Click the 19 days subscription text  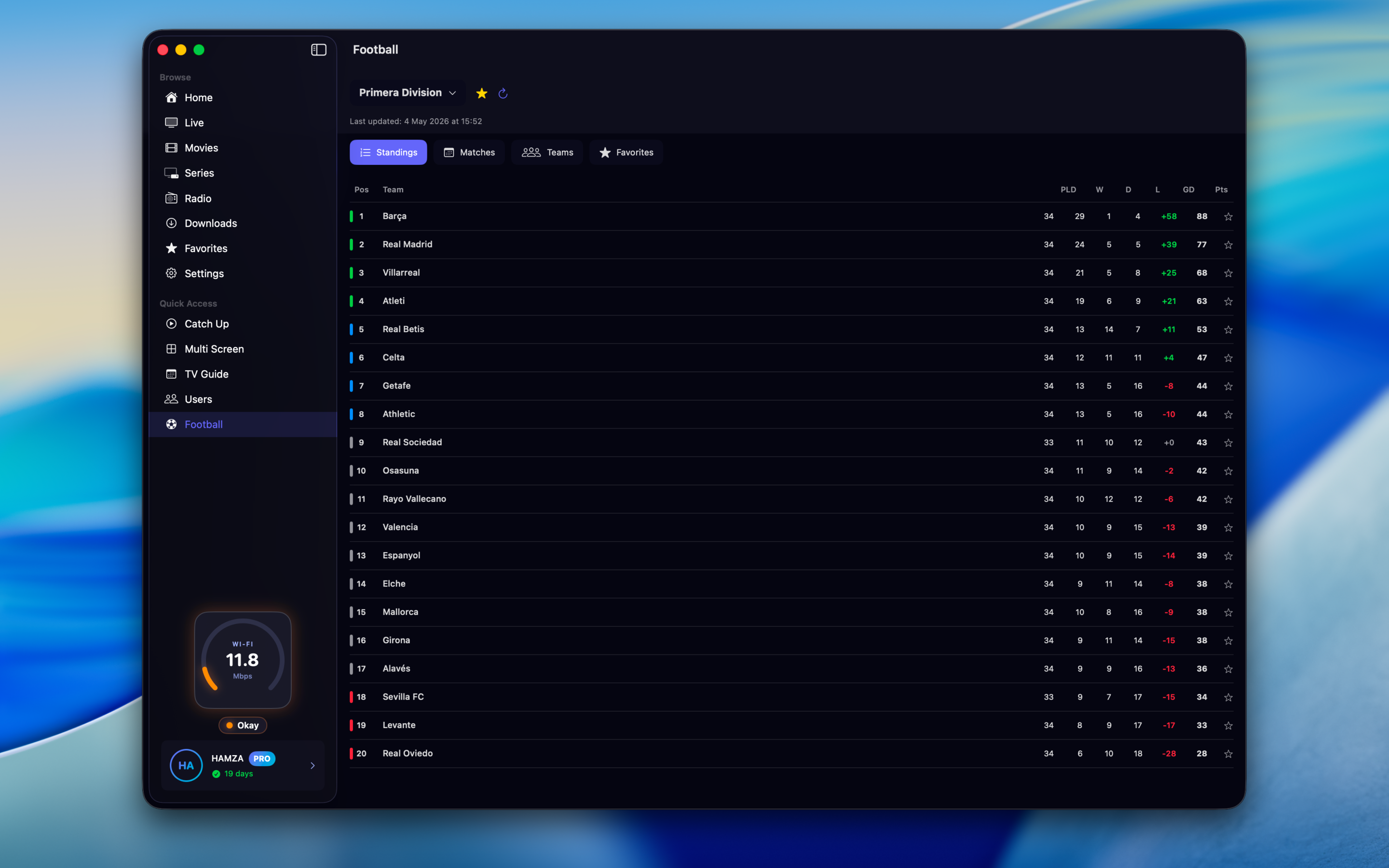click(x=239, y=774)
